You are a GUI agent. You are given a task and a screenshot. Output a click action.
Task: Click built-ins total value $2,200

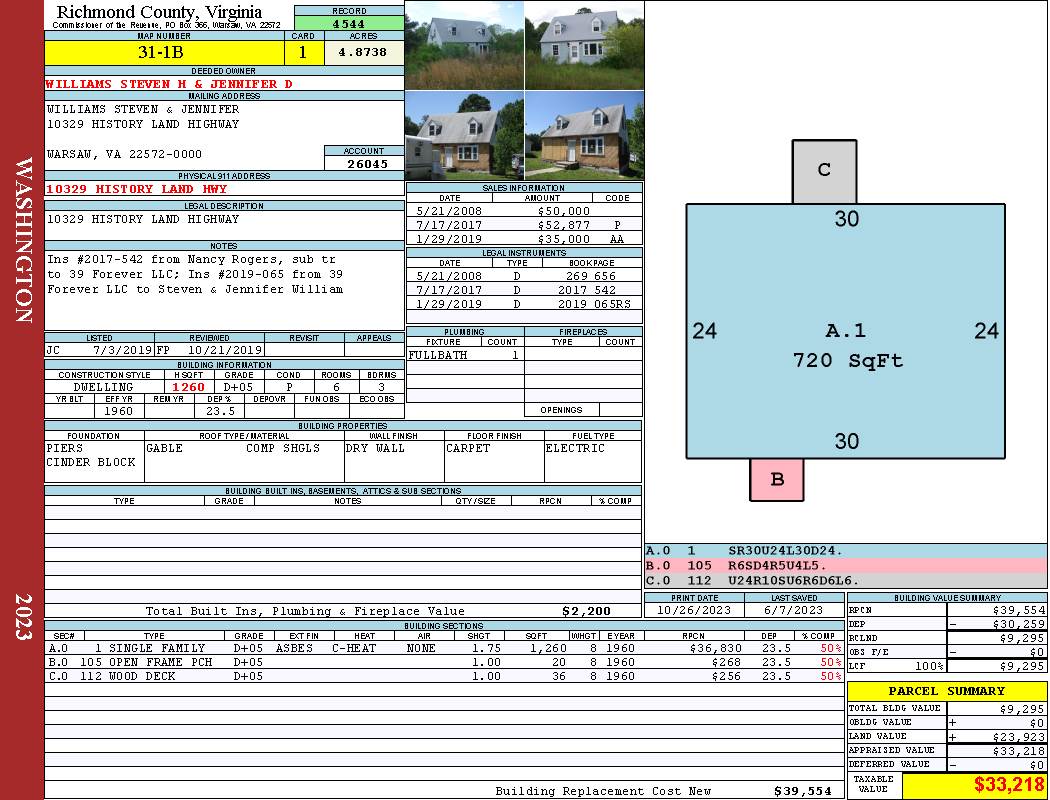[x=587, y=611]
